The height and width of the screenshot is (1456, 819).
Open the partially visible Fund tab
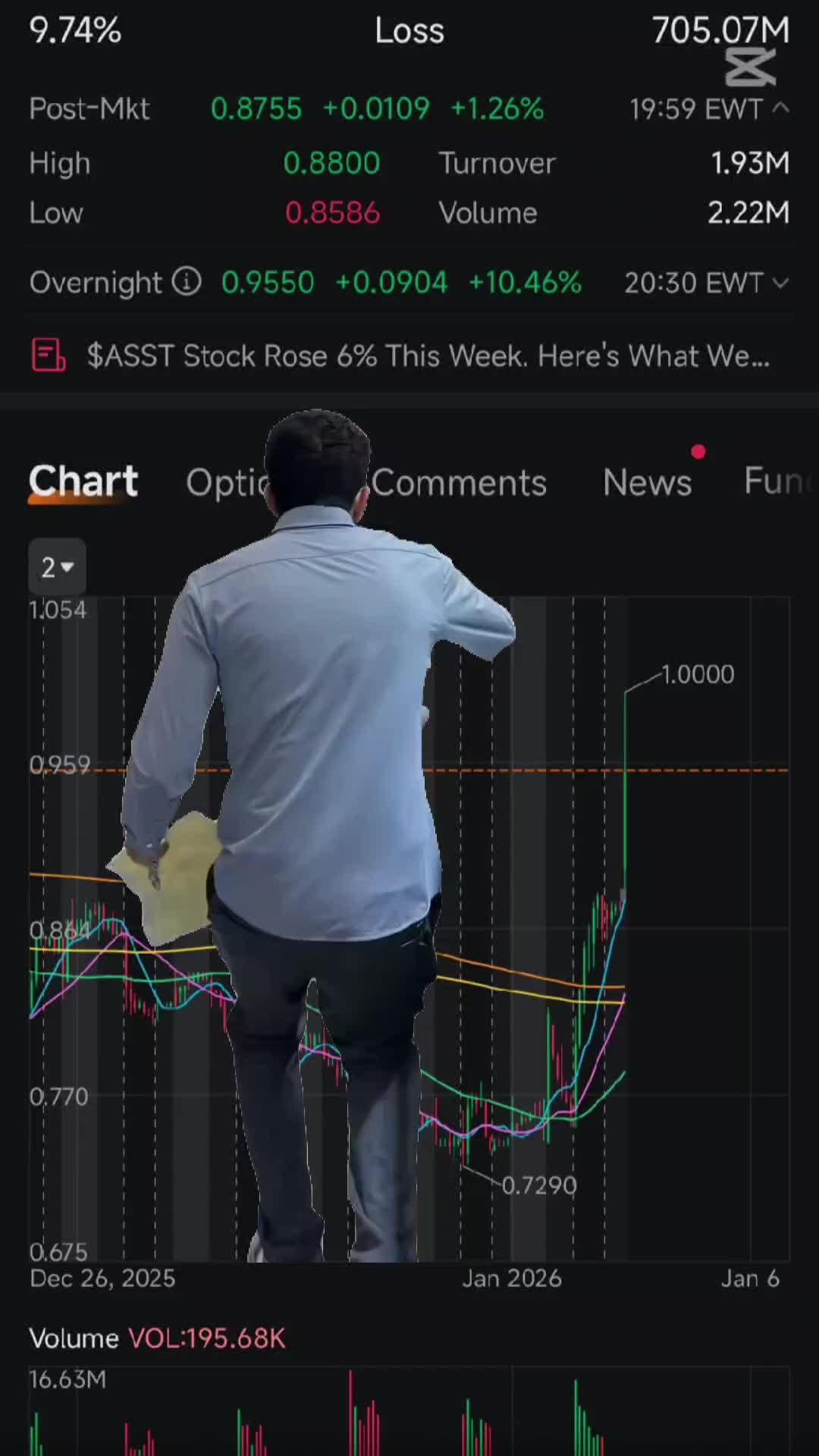tap(778, 481)
